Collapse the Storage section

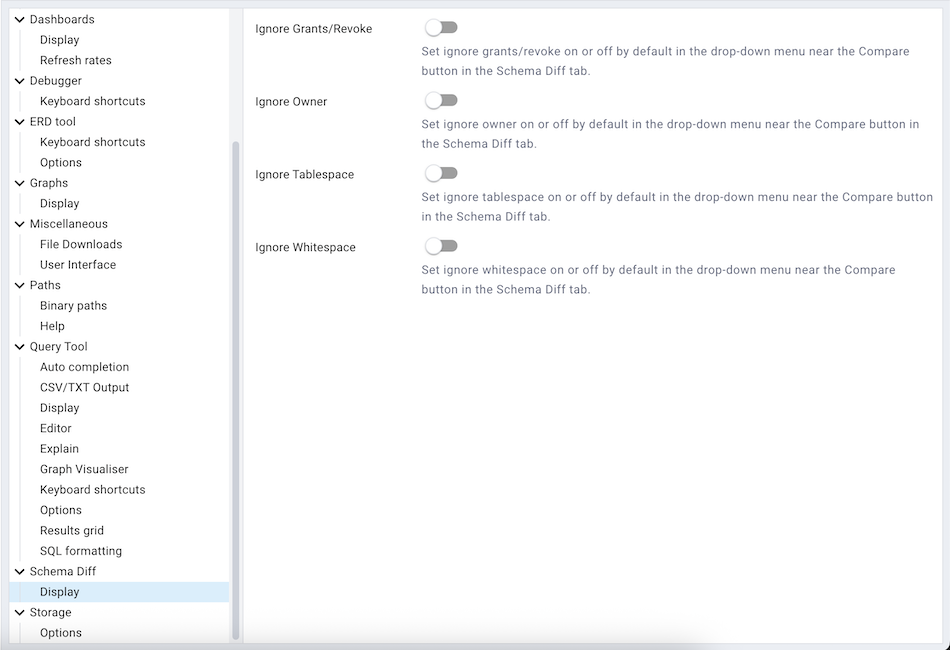18,612
